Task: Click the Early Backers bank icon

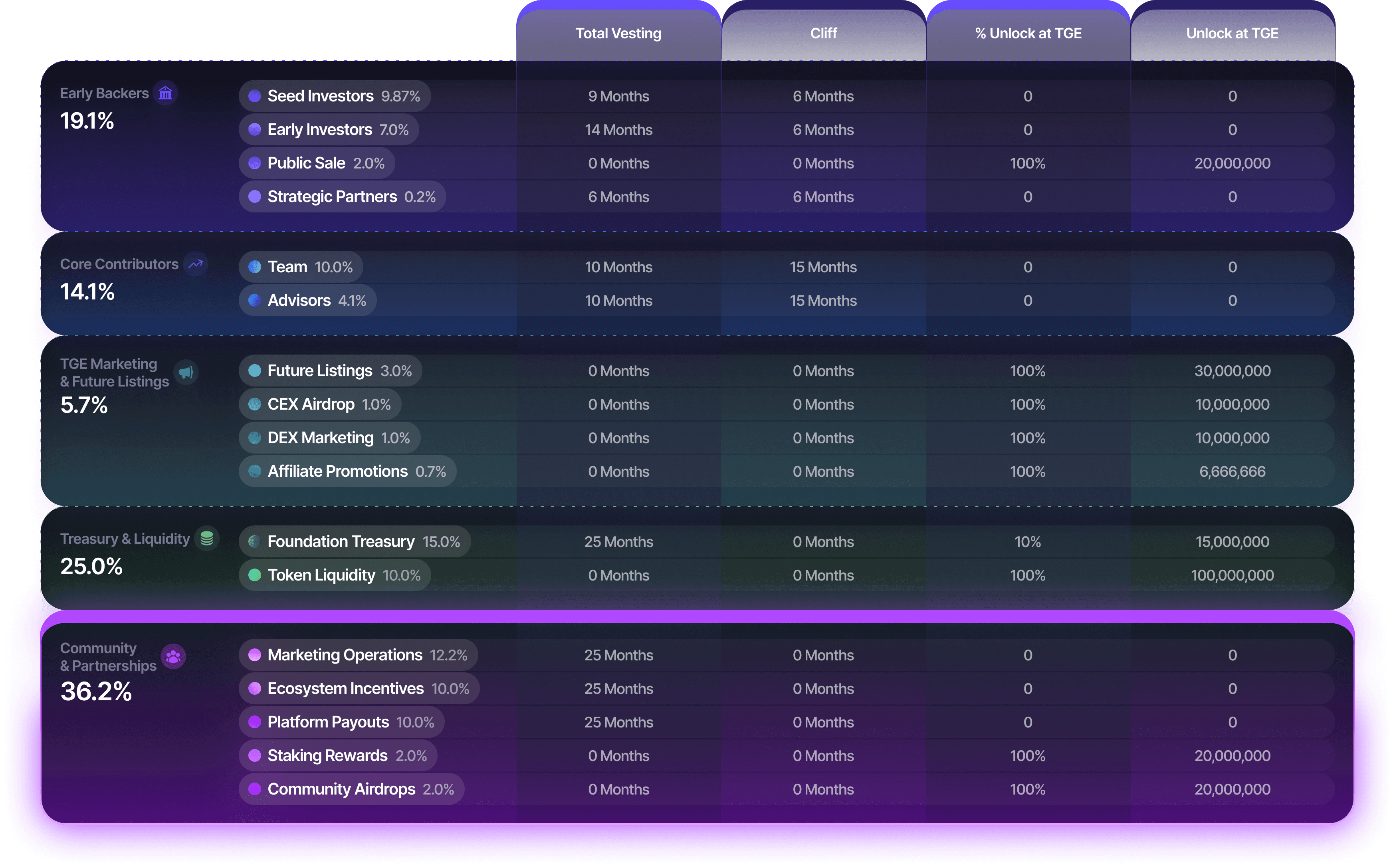Action: point(165,93)
